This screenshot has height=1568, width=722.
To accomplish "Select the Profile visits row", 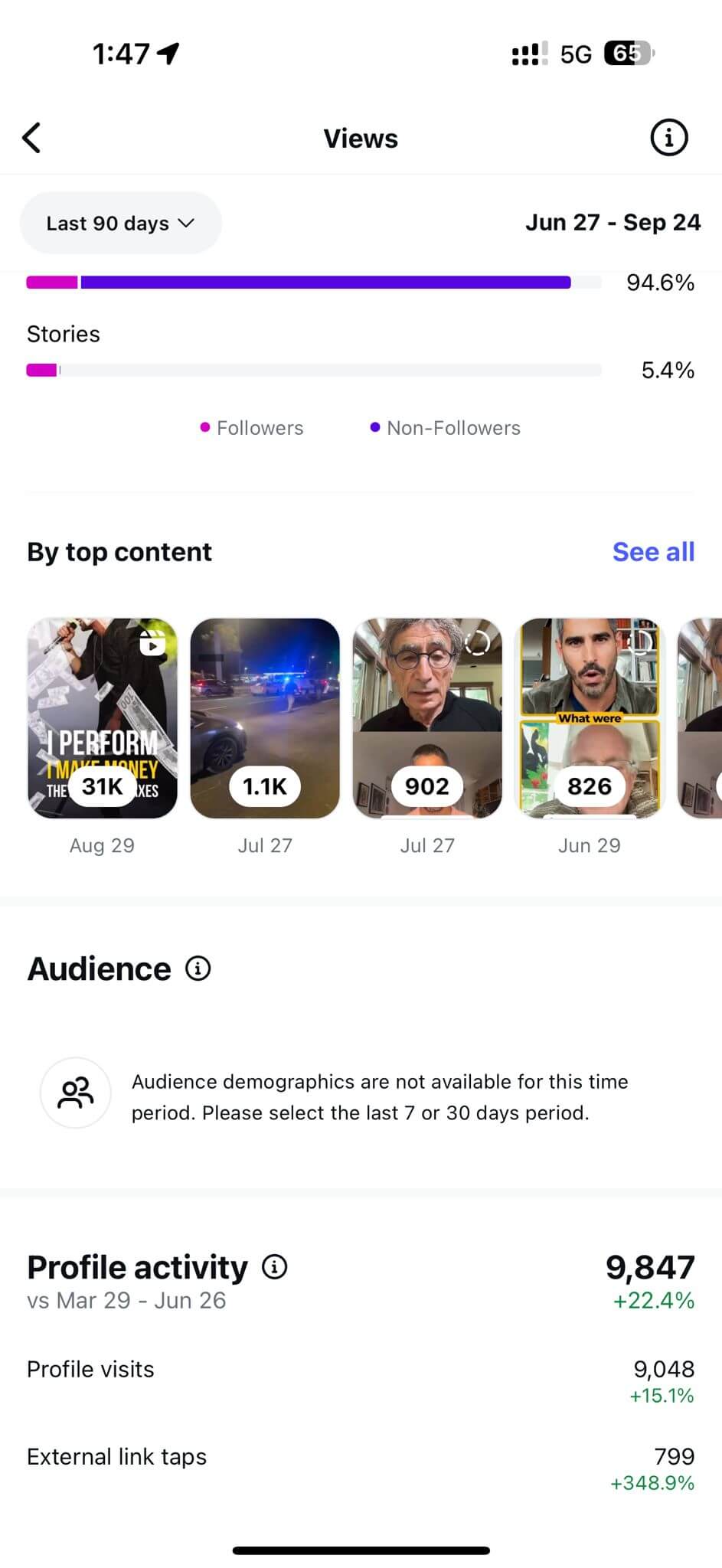I will (361, 1380).
